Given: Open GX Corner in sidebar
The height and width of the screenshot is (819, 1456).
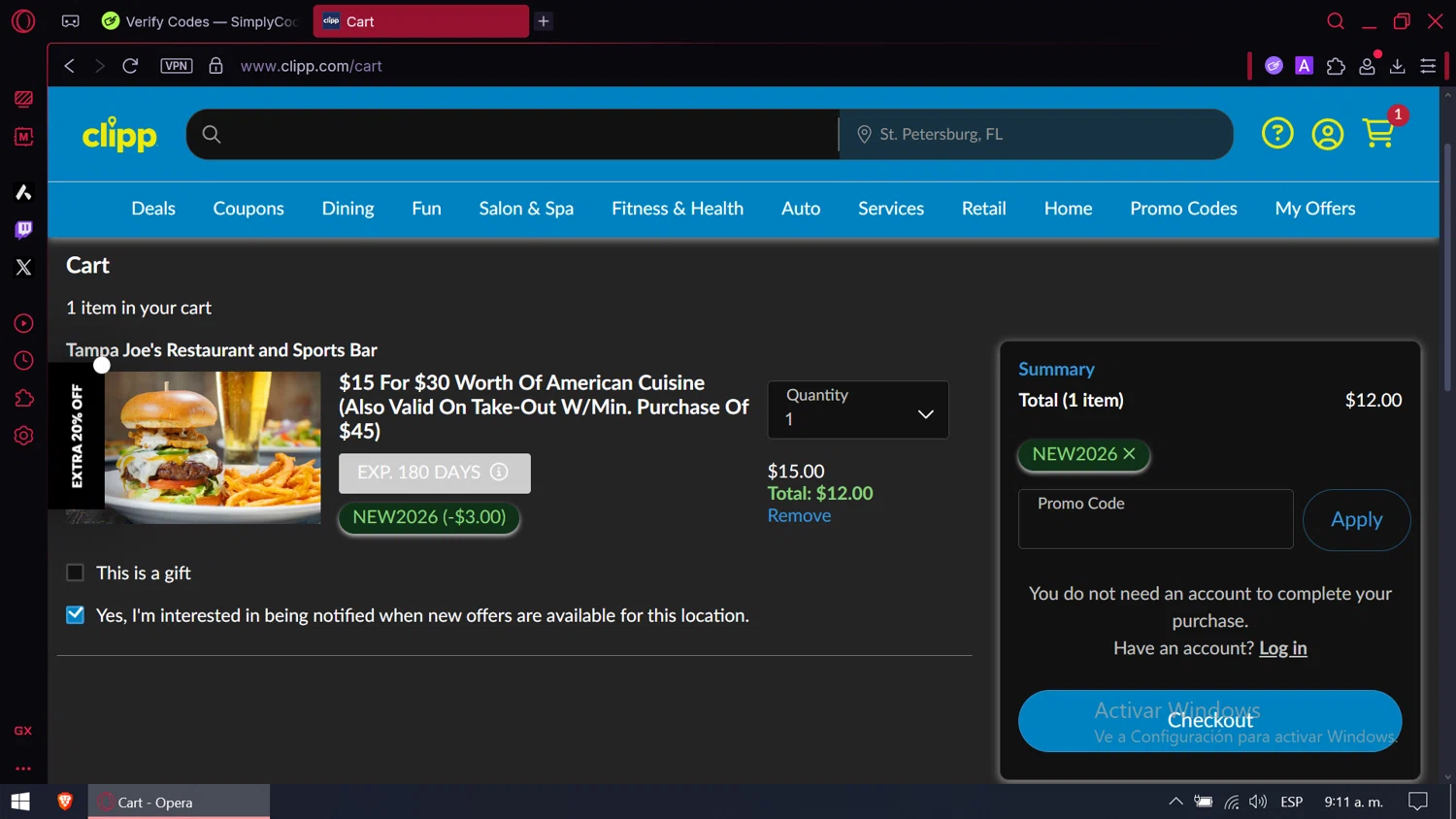Looking at the screenshot, I should [23, 731].
